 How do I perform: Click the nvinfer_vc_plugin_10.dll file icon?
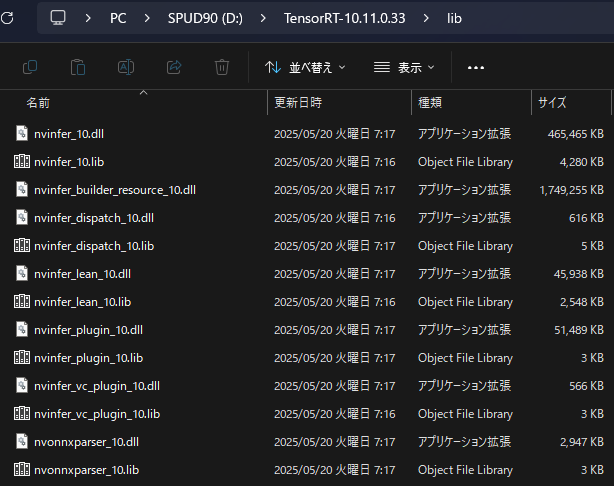(22, 385)
